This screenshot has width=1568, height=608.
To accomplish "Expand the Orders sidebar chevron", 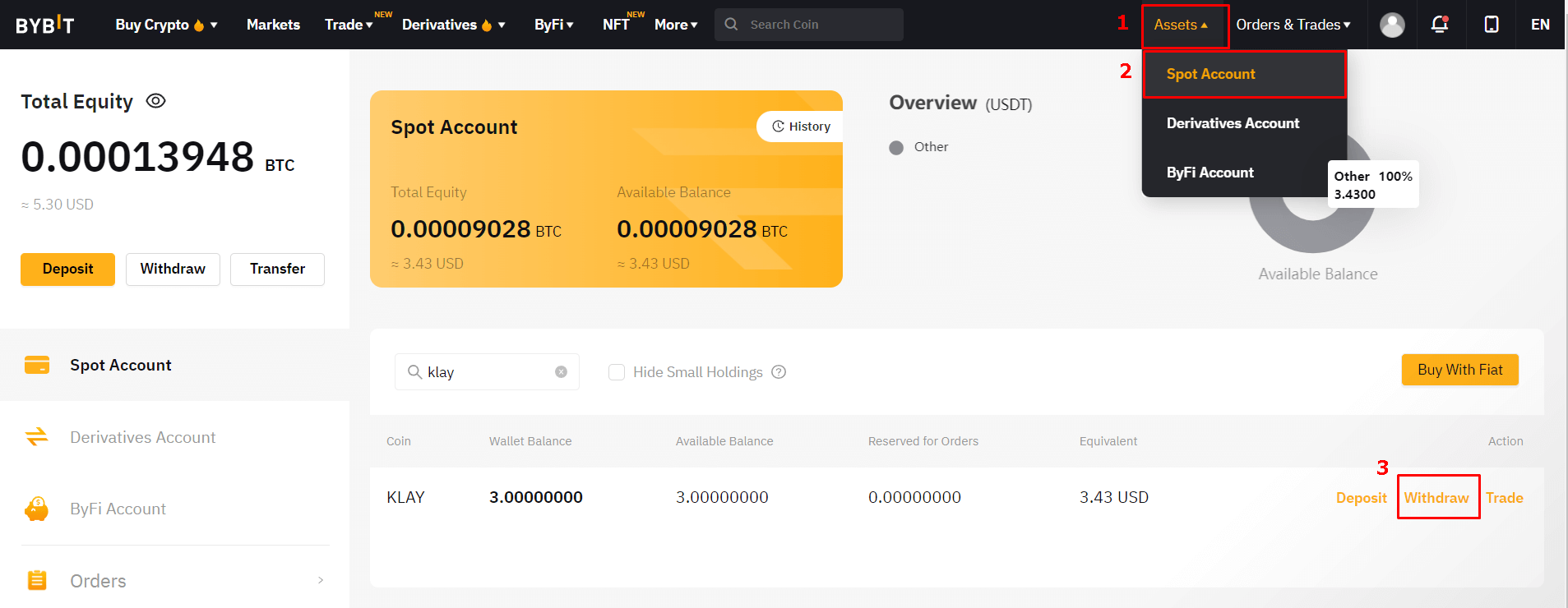I will pos(321,580).
